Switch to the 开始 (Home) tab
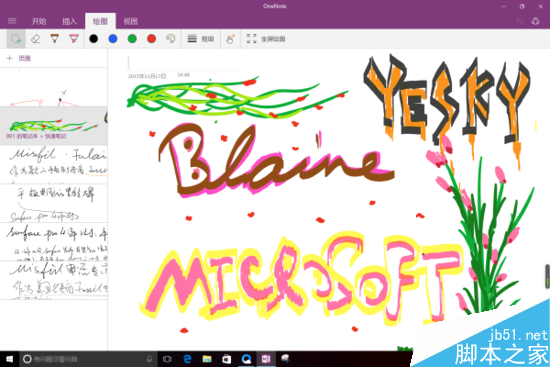 pyautogui.click(x=39, y=21)
